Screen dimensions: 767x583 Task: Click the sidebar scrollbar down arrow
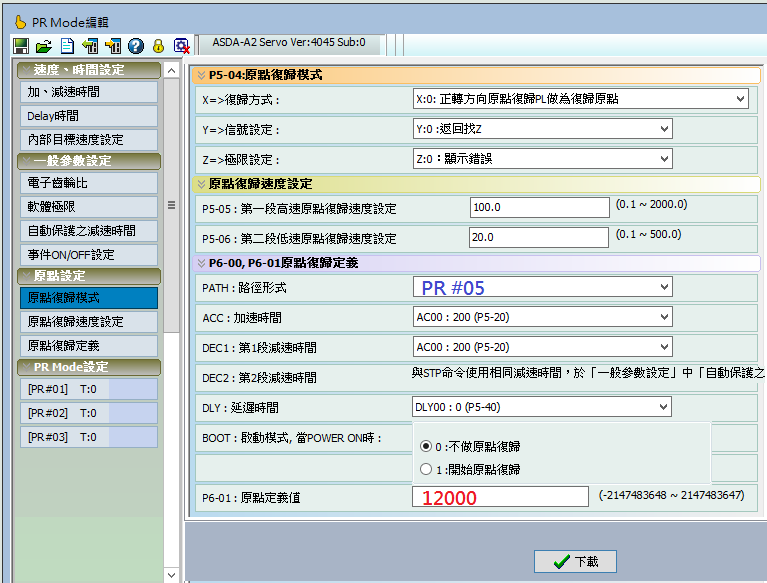tap(172, 575)
